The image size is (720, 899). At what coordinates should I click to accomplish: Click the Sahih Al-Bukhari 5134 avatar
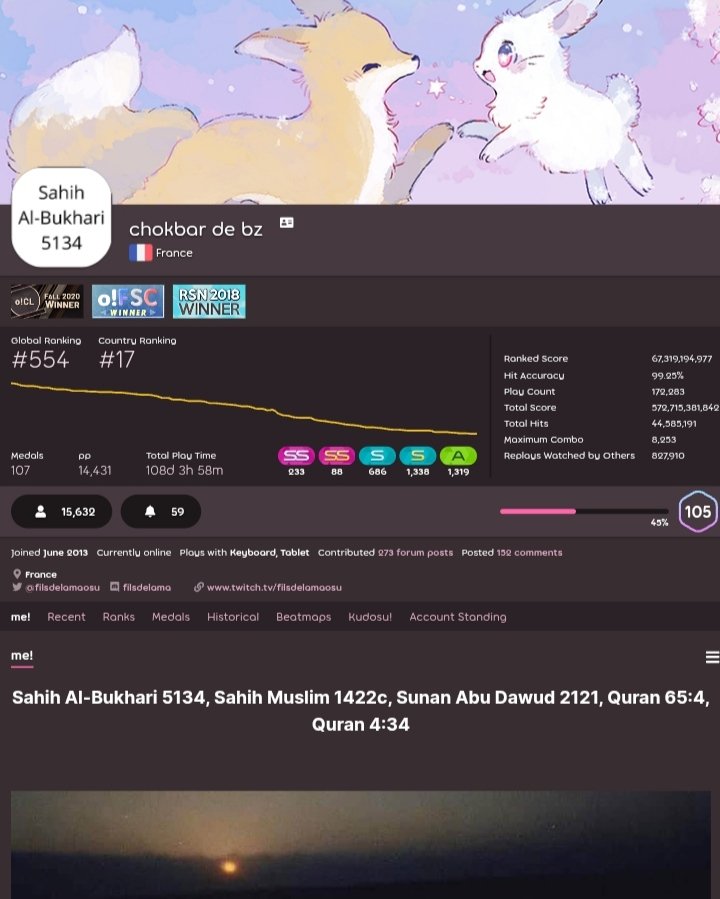click(61, 217)
